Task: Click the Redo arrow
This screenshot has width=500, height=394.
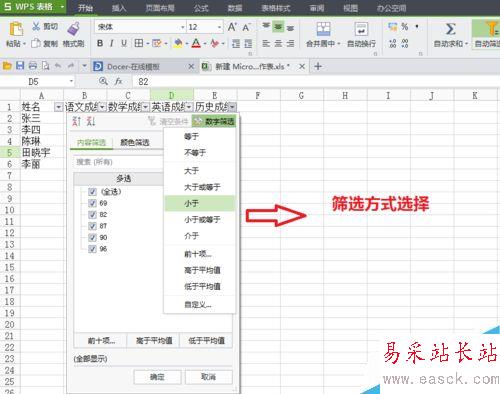Action: [71, 66]
